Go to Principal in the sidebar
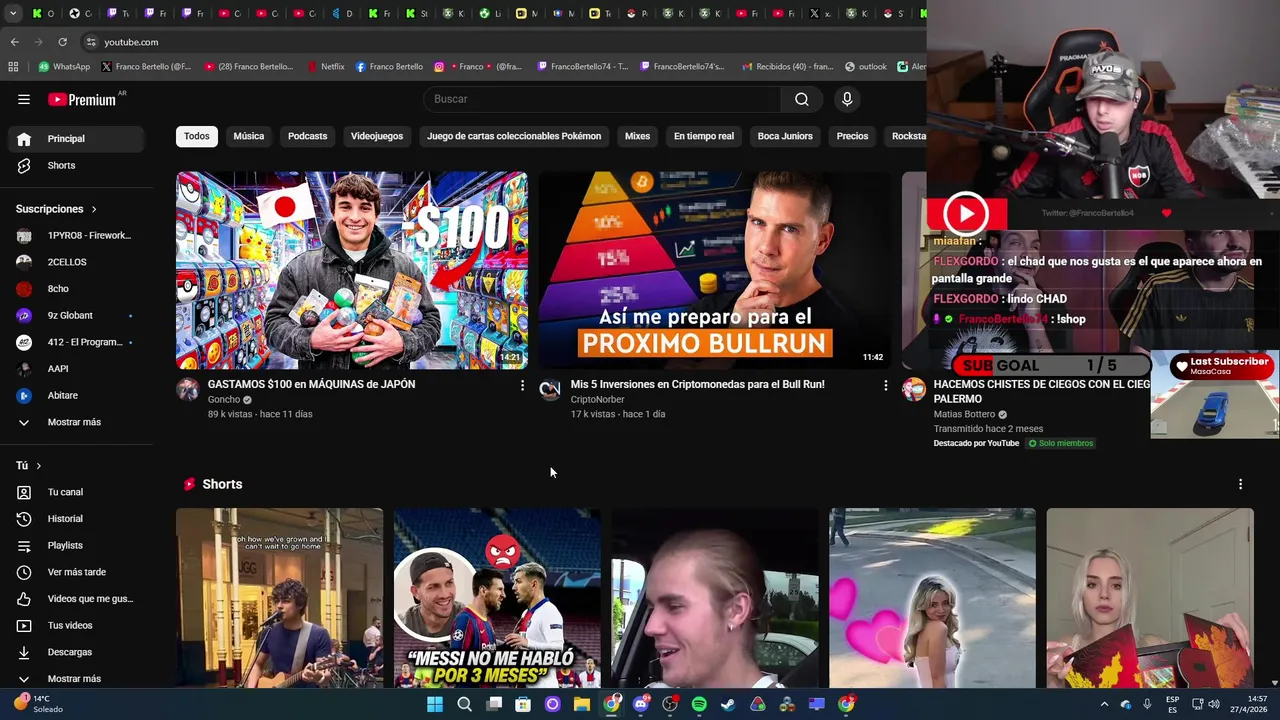The height and width of the screenshot is (720, 1280). pos(76,139)
